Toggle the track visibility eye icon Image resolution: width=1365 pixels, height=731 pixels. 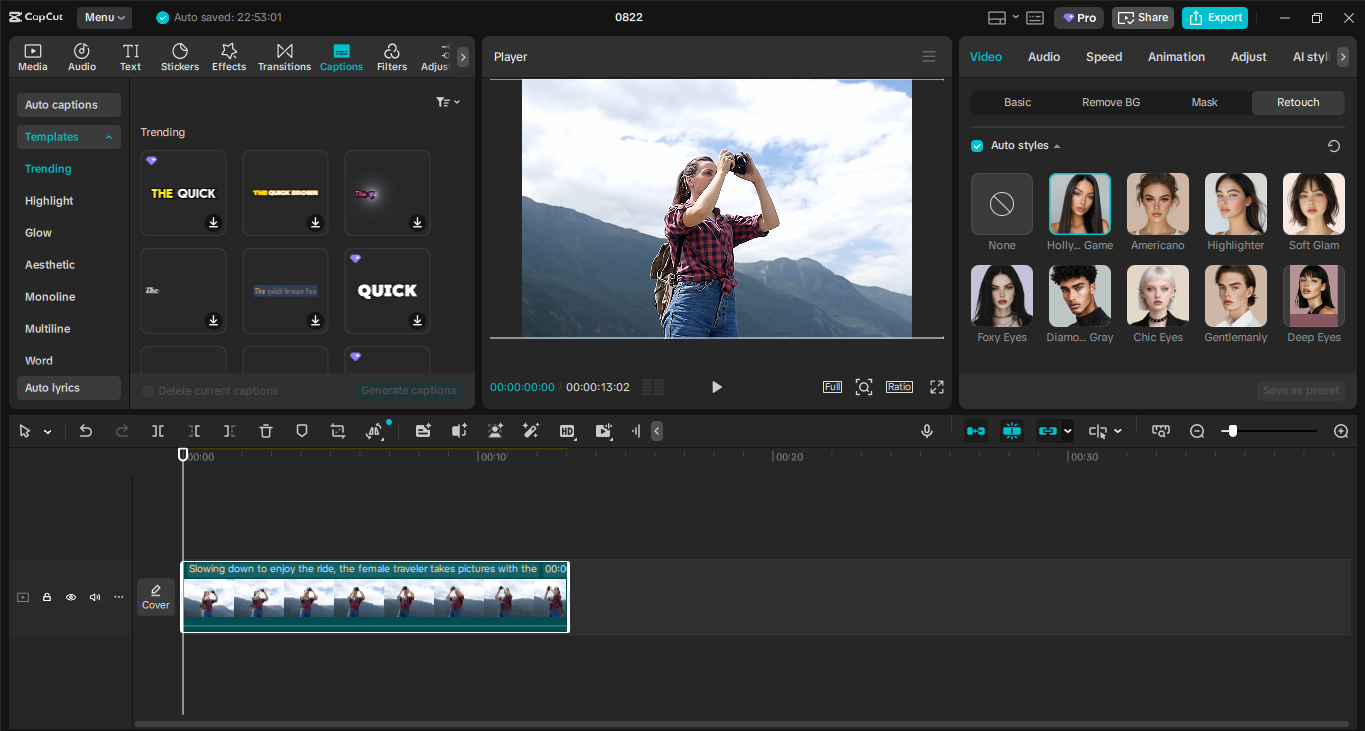click(x=70, y=597)
